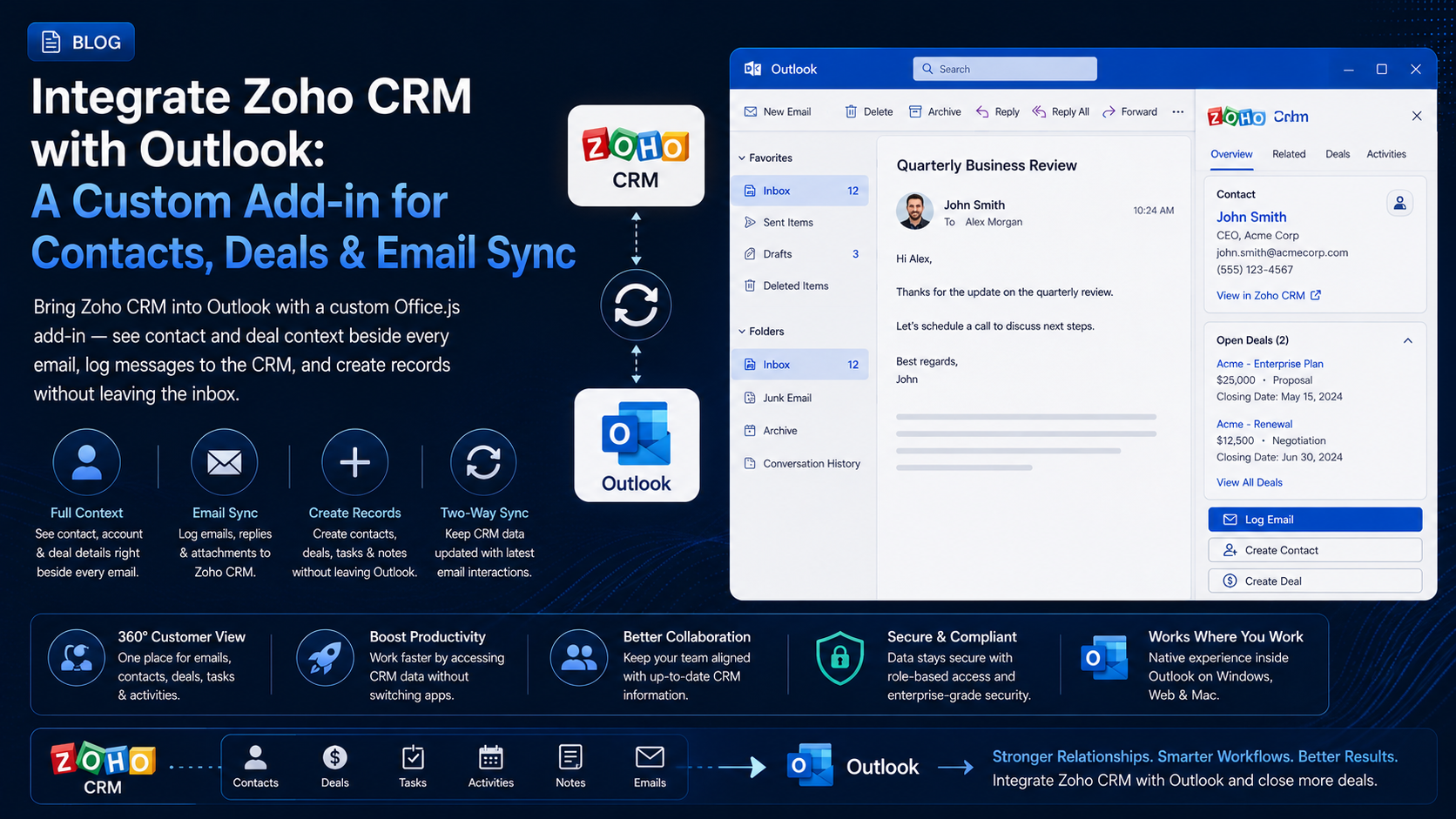
Task: Click the Reply arrow icon
Action: 982,111
